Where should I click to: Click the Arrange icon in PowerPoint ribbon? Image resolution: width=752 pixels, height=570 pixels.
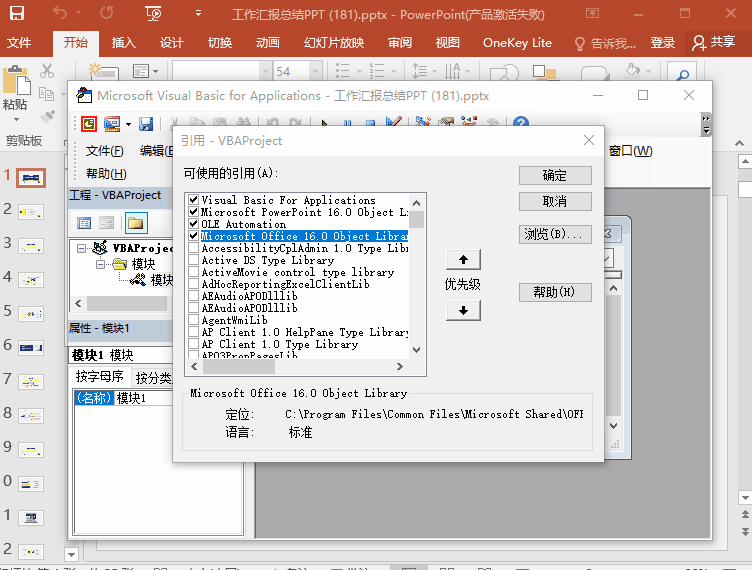(544, 72)
